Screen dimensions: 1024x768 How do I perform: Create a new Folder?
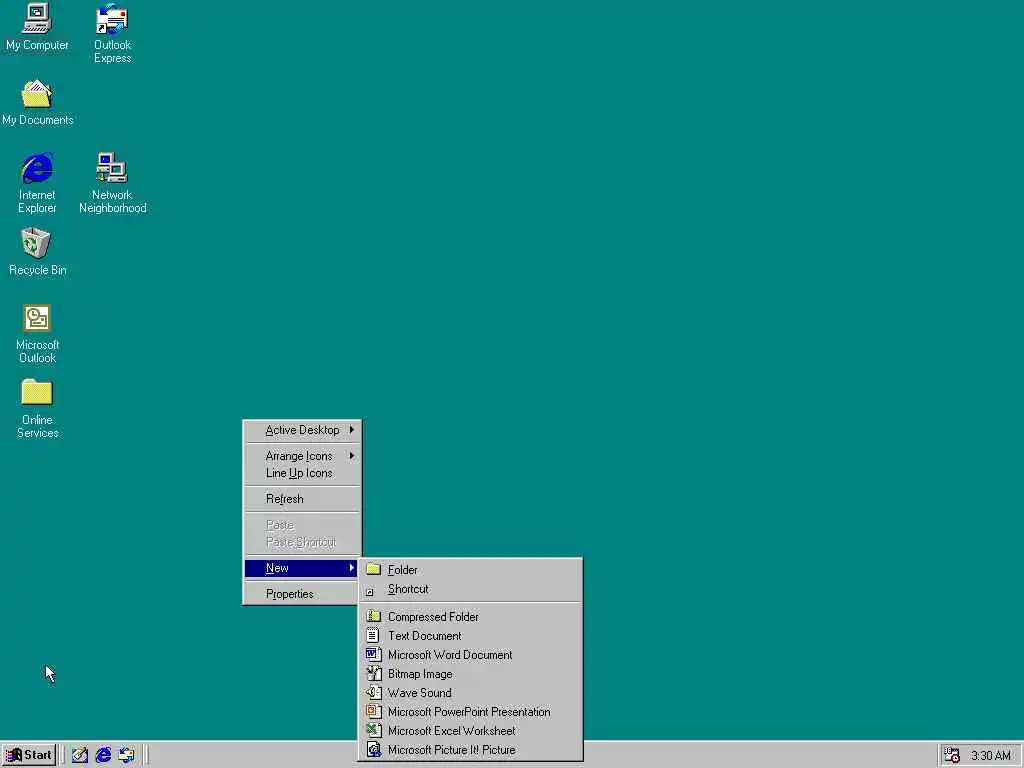tap(470, 569)
